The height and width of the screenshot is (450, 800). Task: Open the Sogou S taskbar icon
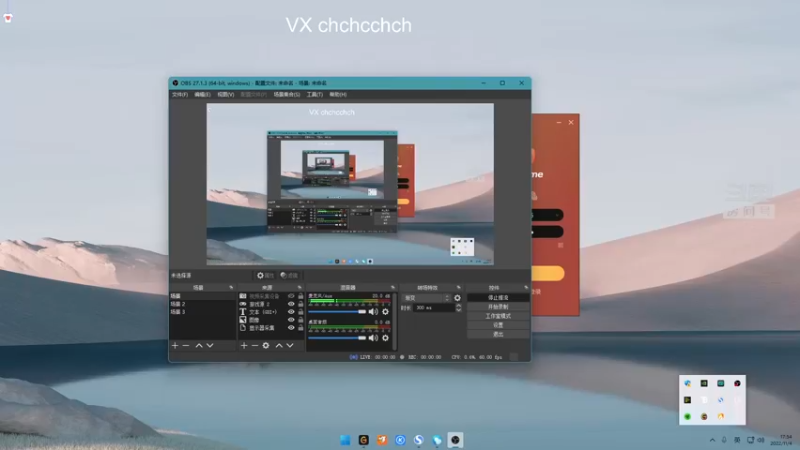[418, 440]
